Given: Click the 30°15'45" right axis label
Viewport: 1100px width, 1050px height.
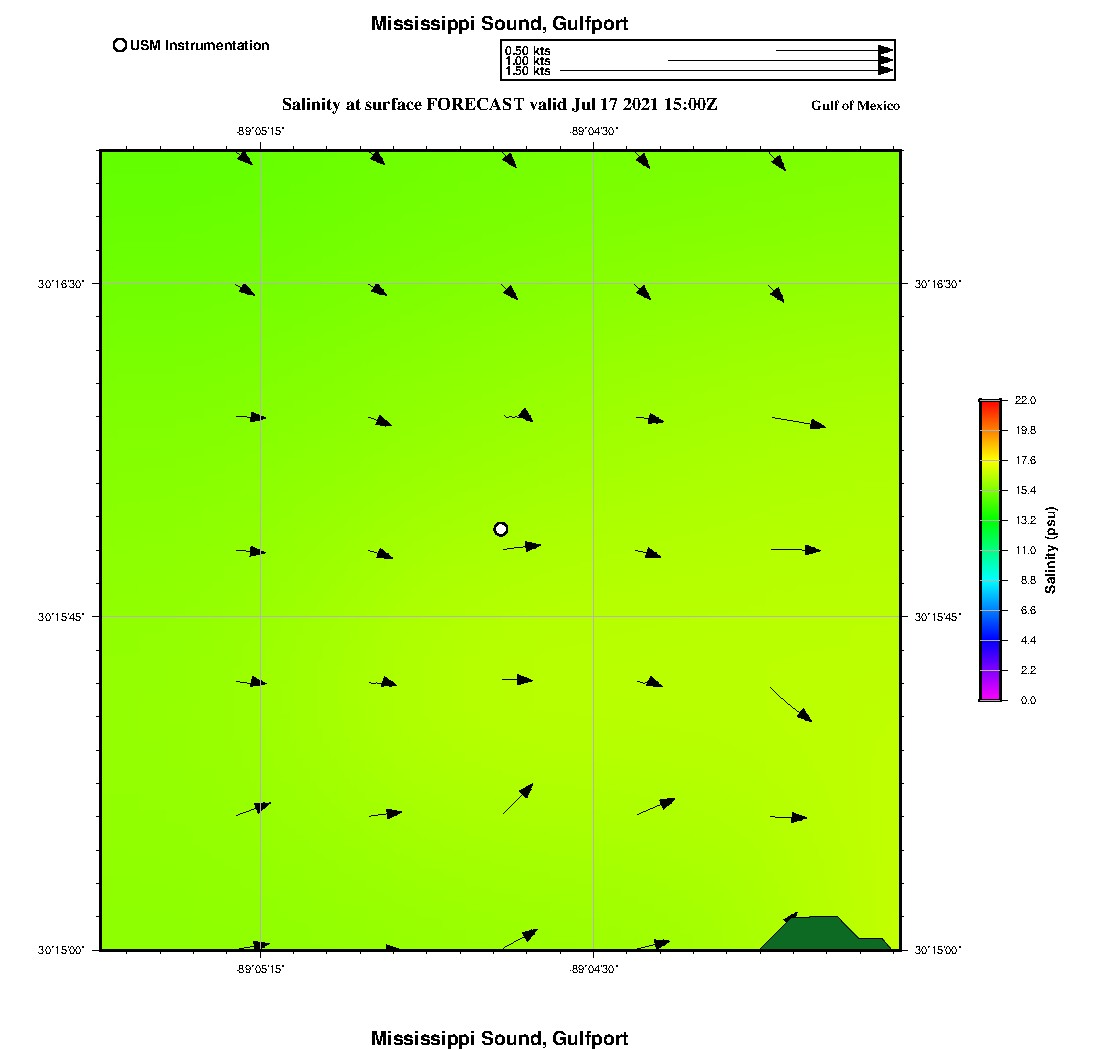Looking at the screenshot, I should pyautogui.click(x=938, y=617).
